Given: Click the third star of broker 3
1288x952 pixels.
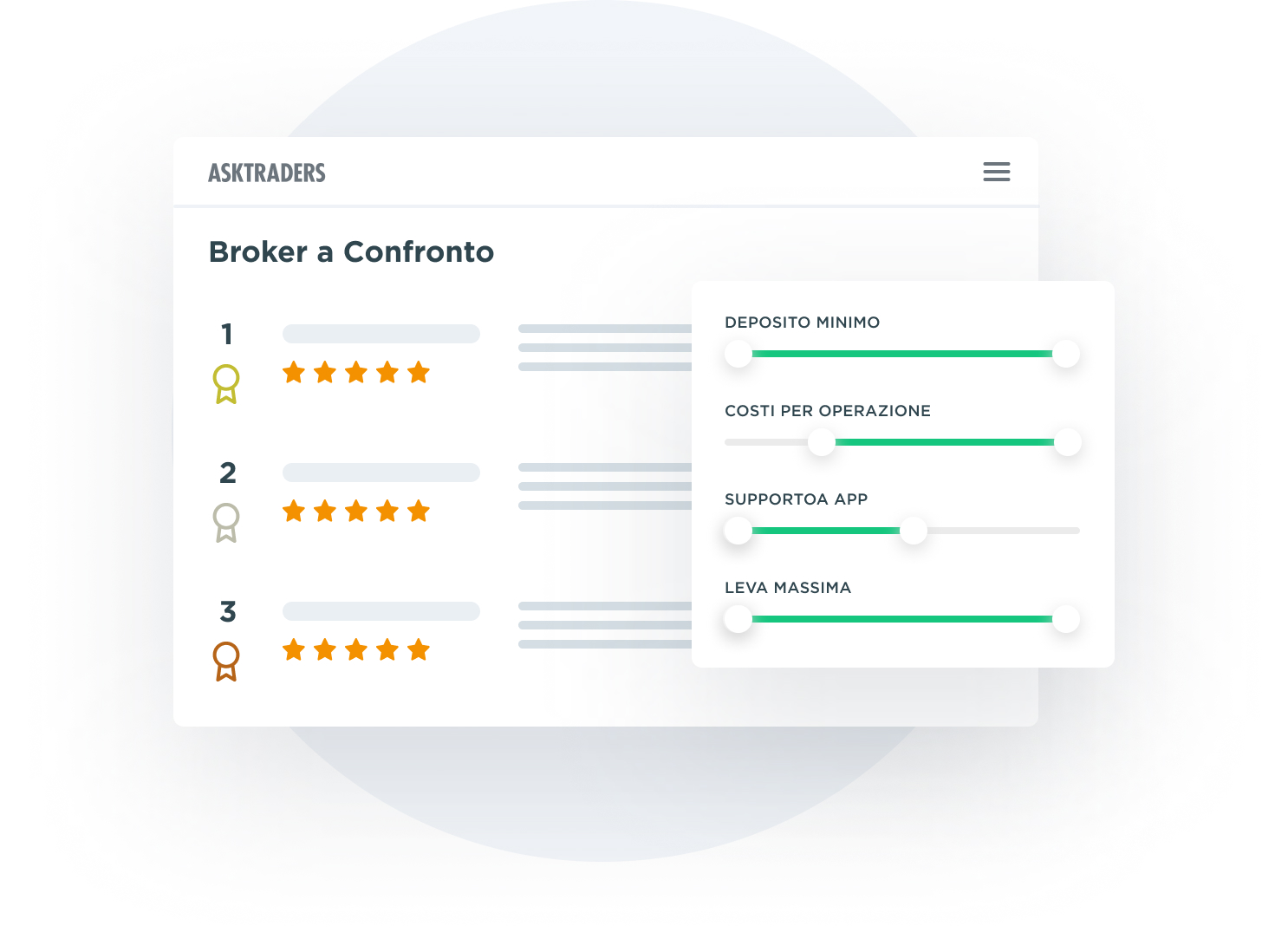Looking at the screenshot, I should [356, 650].
